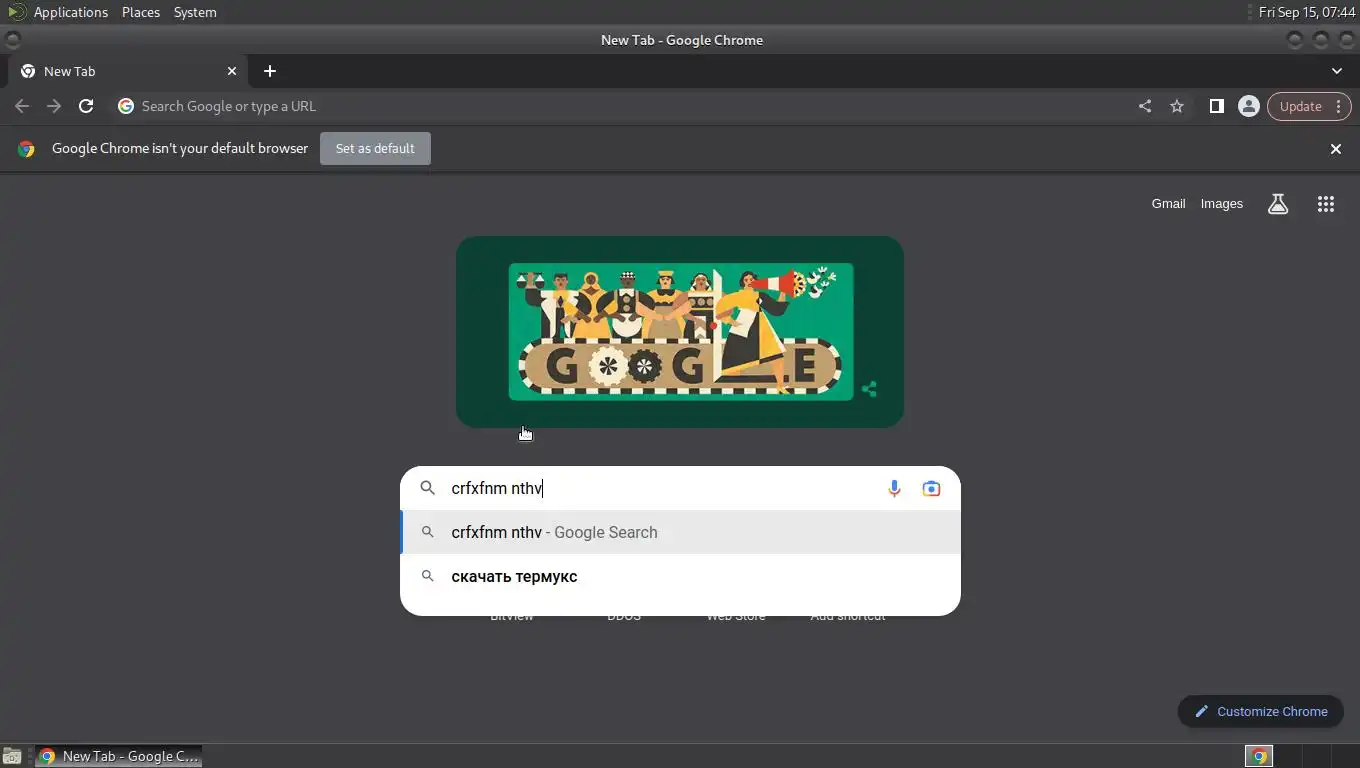Open the Google Doodle image
The height and width of the screenshot is (768, 1360).
point(680,332)
